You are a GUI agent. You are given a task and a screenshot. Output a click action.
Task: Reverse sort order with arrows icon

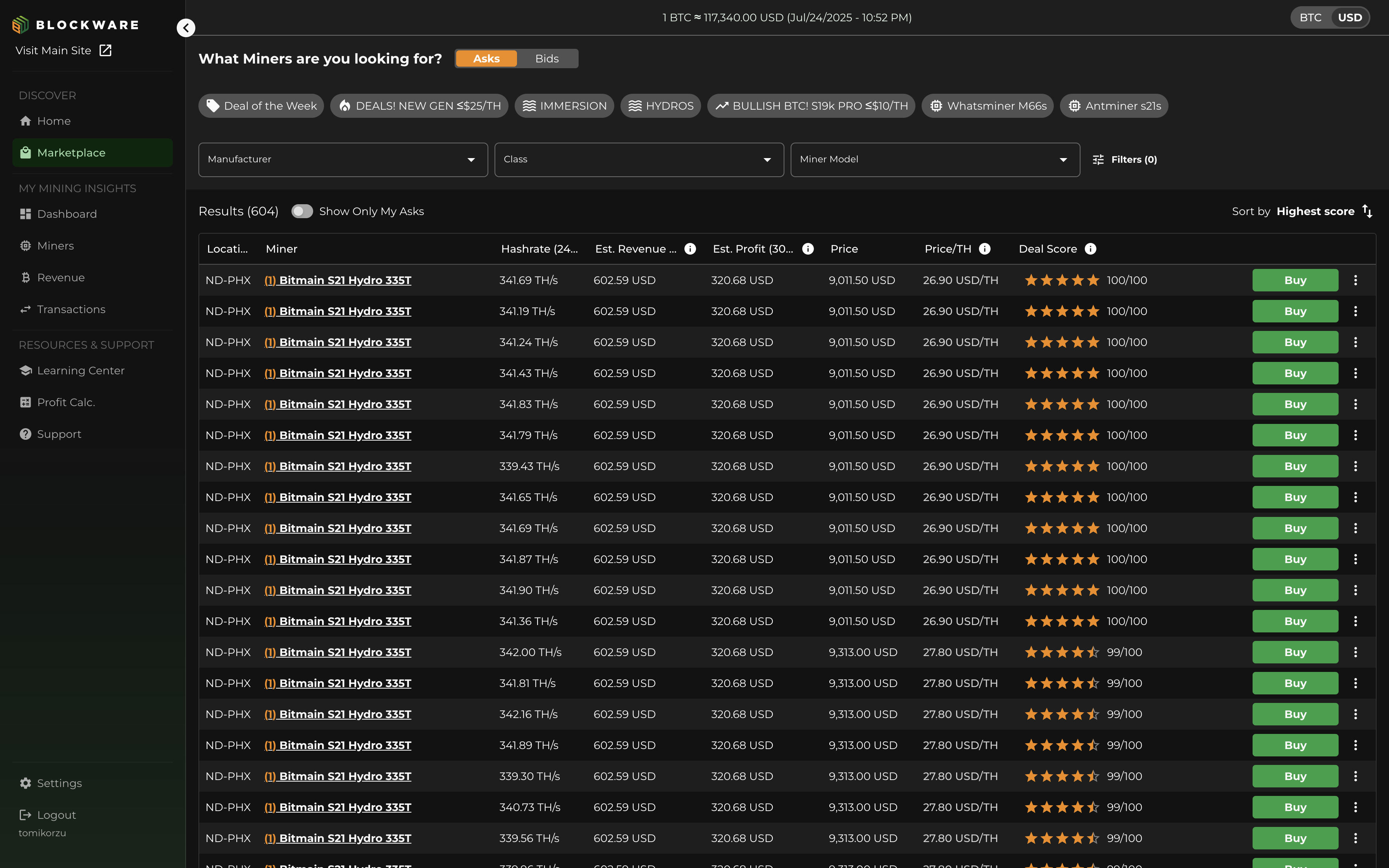1367,211
